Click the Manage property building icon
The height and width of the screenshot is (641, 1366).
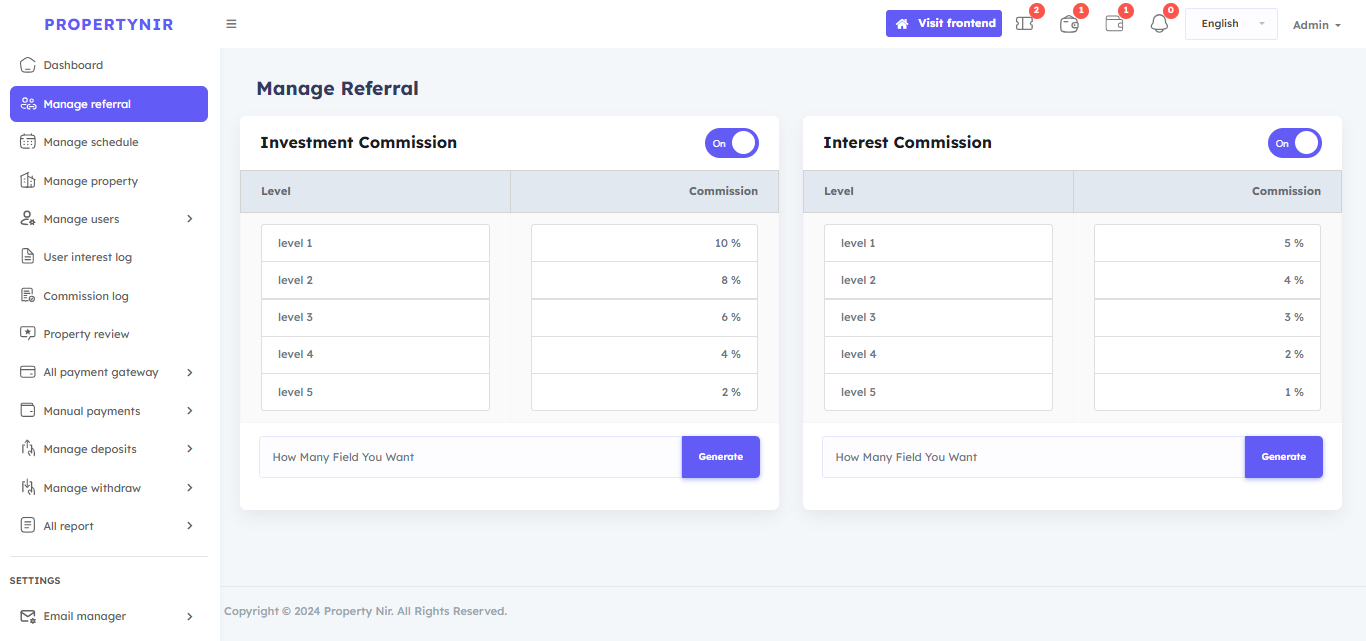point(28,181)
